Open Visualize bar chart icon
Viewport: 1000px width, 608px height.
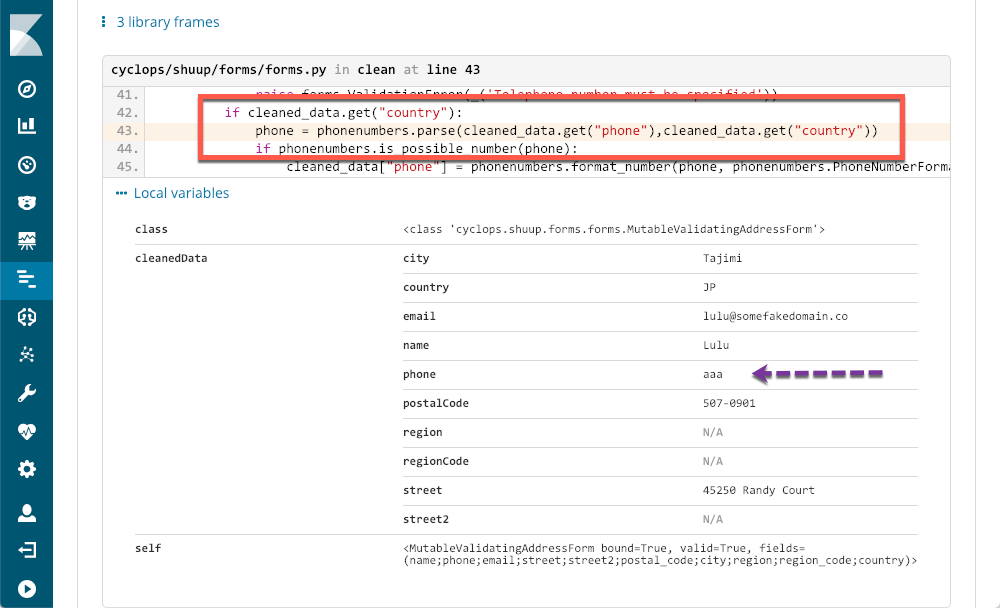point(27,127)
